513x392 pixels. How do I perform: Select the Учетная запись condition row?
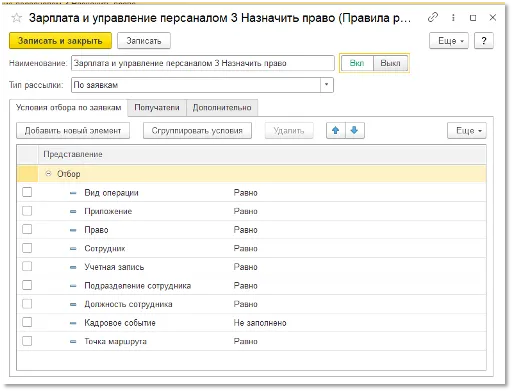coord(252,267)
